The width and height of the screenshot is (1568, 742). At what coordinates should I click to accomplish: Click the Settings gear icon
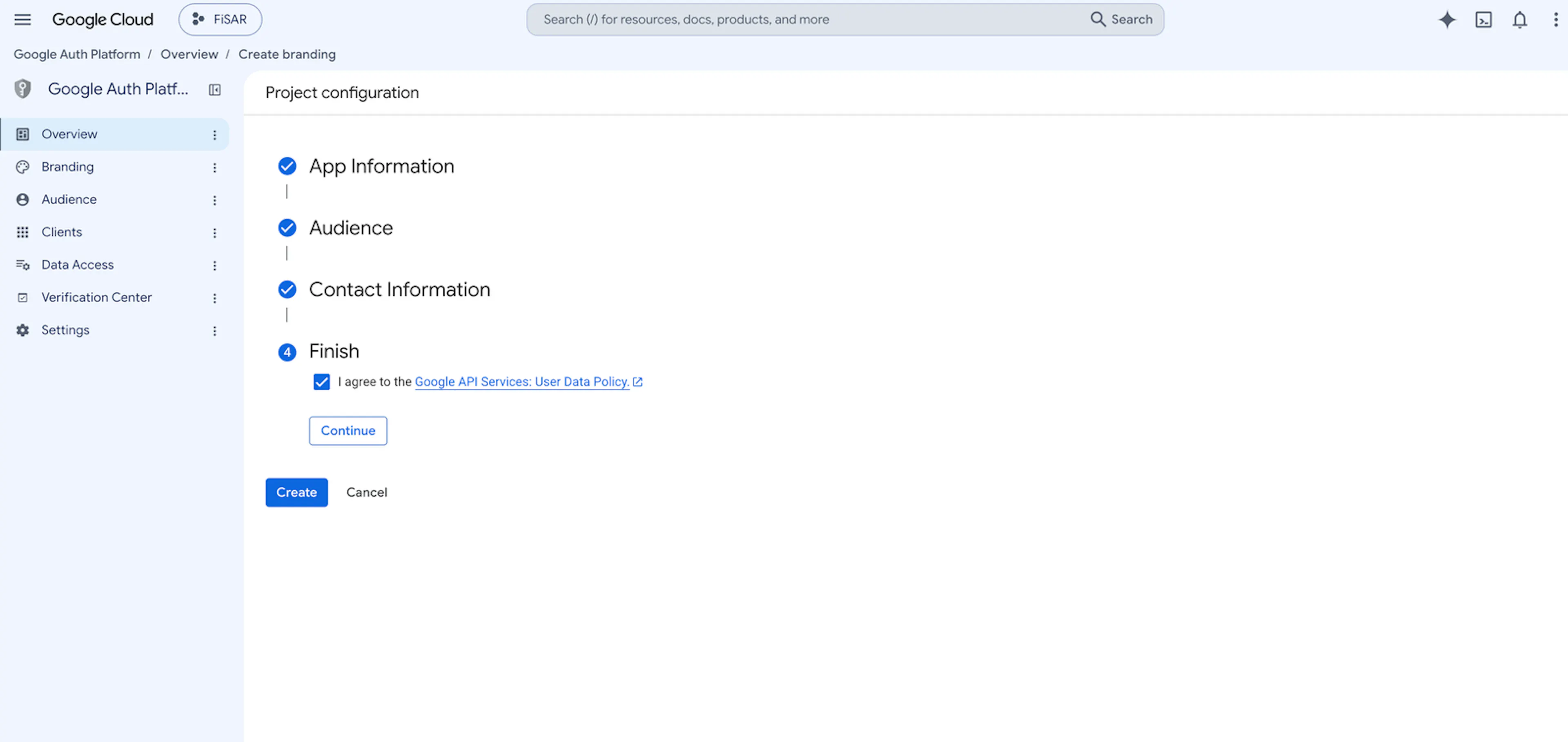22,330
